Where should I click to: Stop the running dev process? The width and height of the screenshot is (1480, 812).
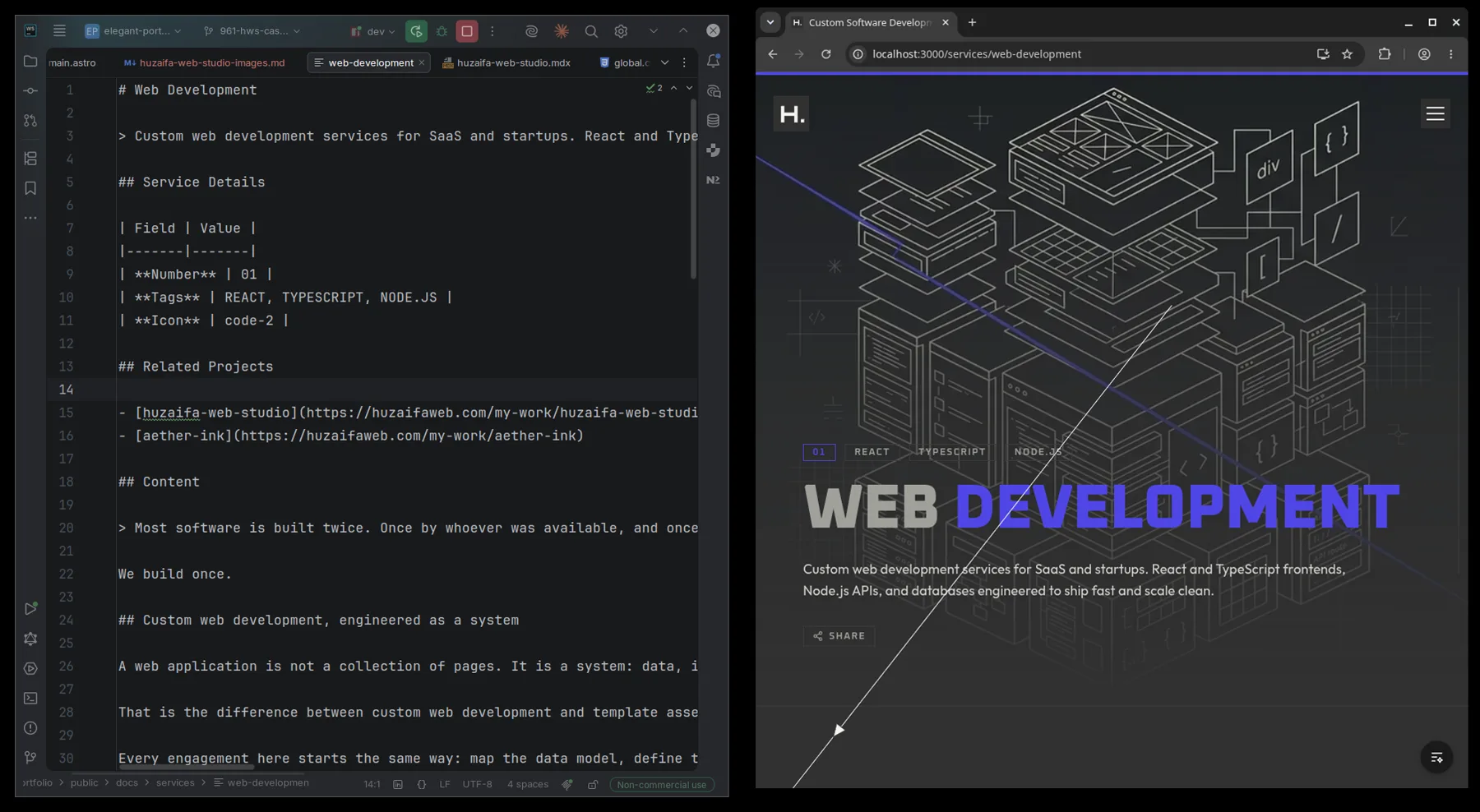coord(467,31)
